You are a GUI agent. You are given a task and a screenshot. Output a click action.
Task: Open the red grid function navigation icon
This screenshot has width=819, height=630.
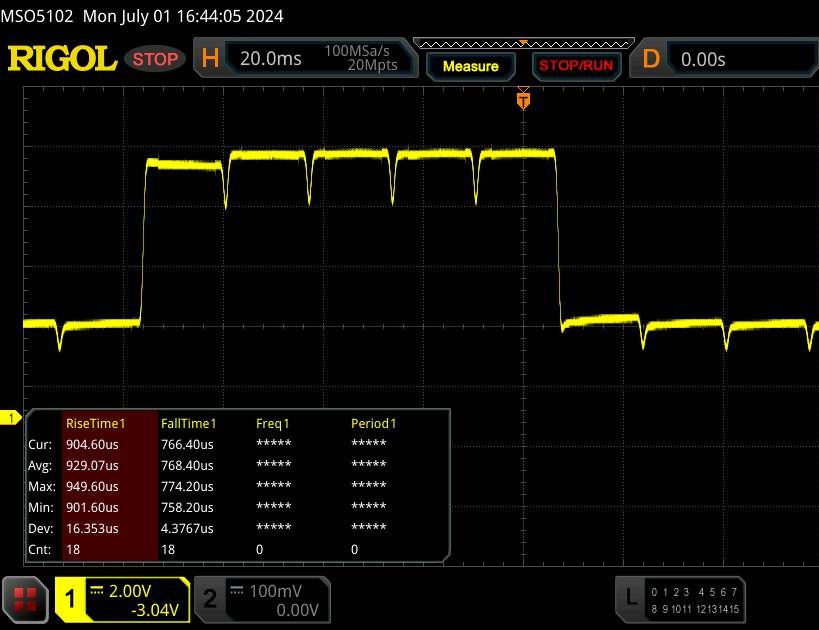[25, 599]
